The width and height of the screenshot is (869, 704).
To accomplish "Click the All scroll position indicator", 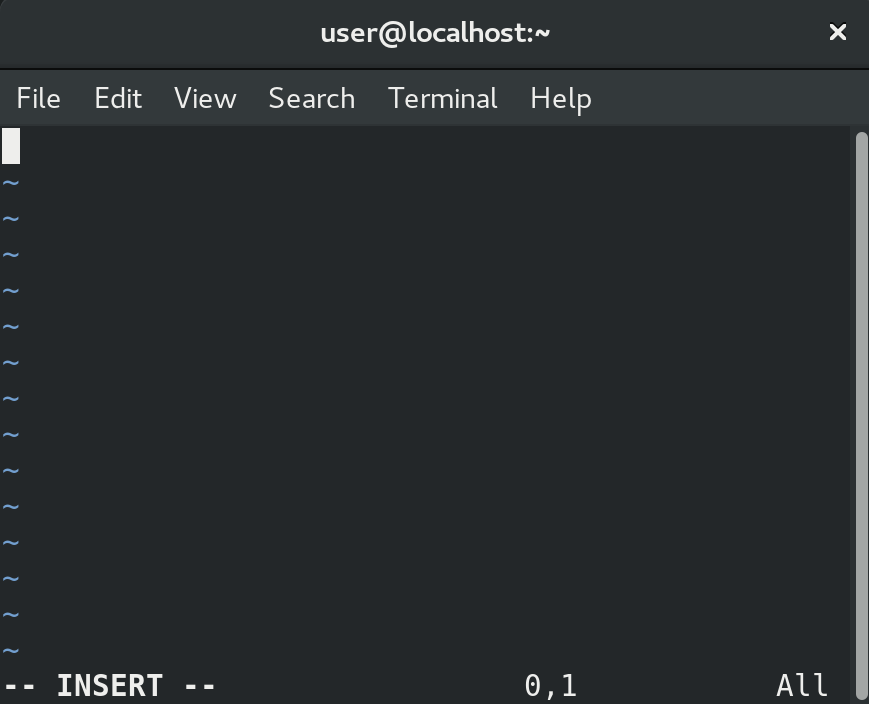I will click(x=802, y=686).
